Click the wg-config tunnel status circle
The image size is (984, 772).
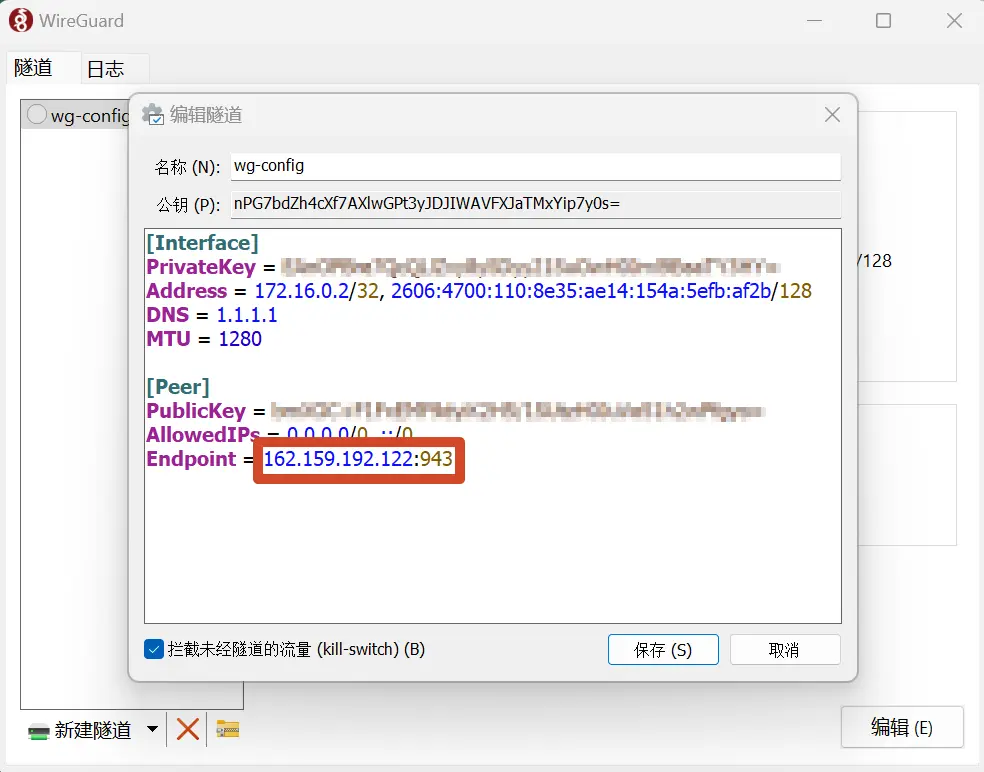36,114
